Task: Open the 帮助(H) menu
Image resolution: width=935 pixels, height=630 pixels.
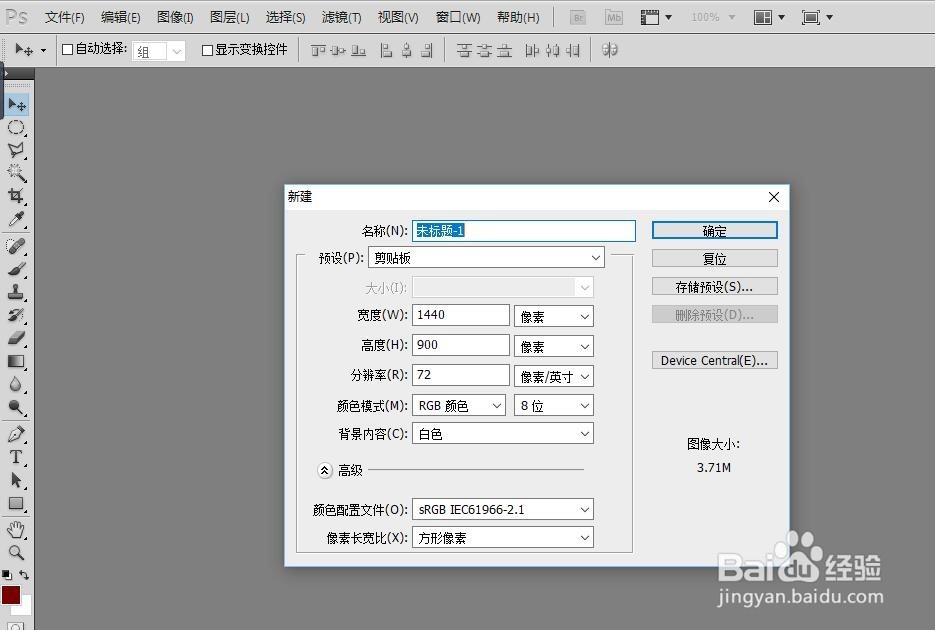Action: [518, 17]
